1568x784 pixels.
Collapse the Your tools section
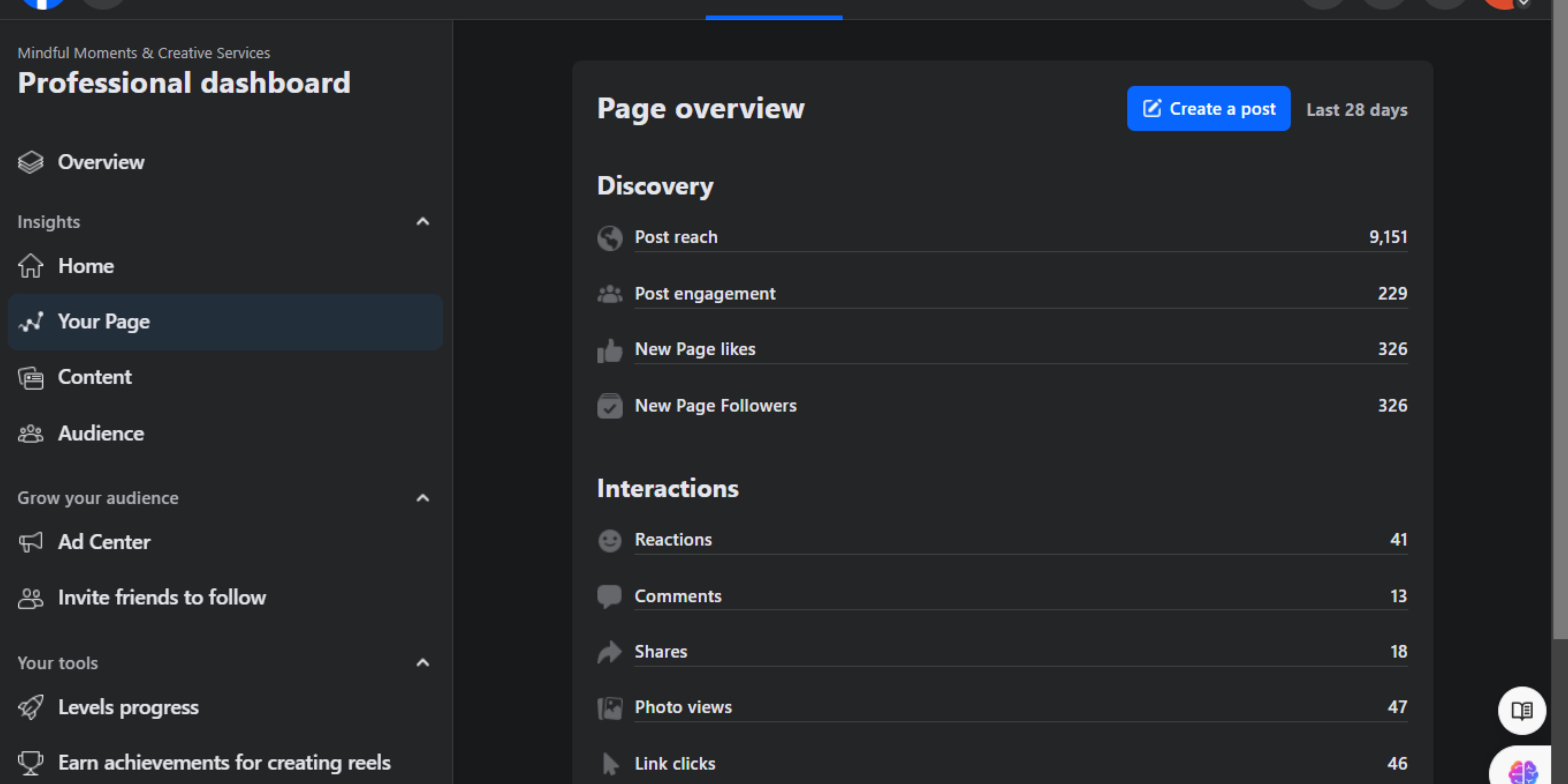[422, 663]
